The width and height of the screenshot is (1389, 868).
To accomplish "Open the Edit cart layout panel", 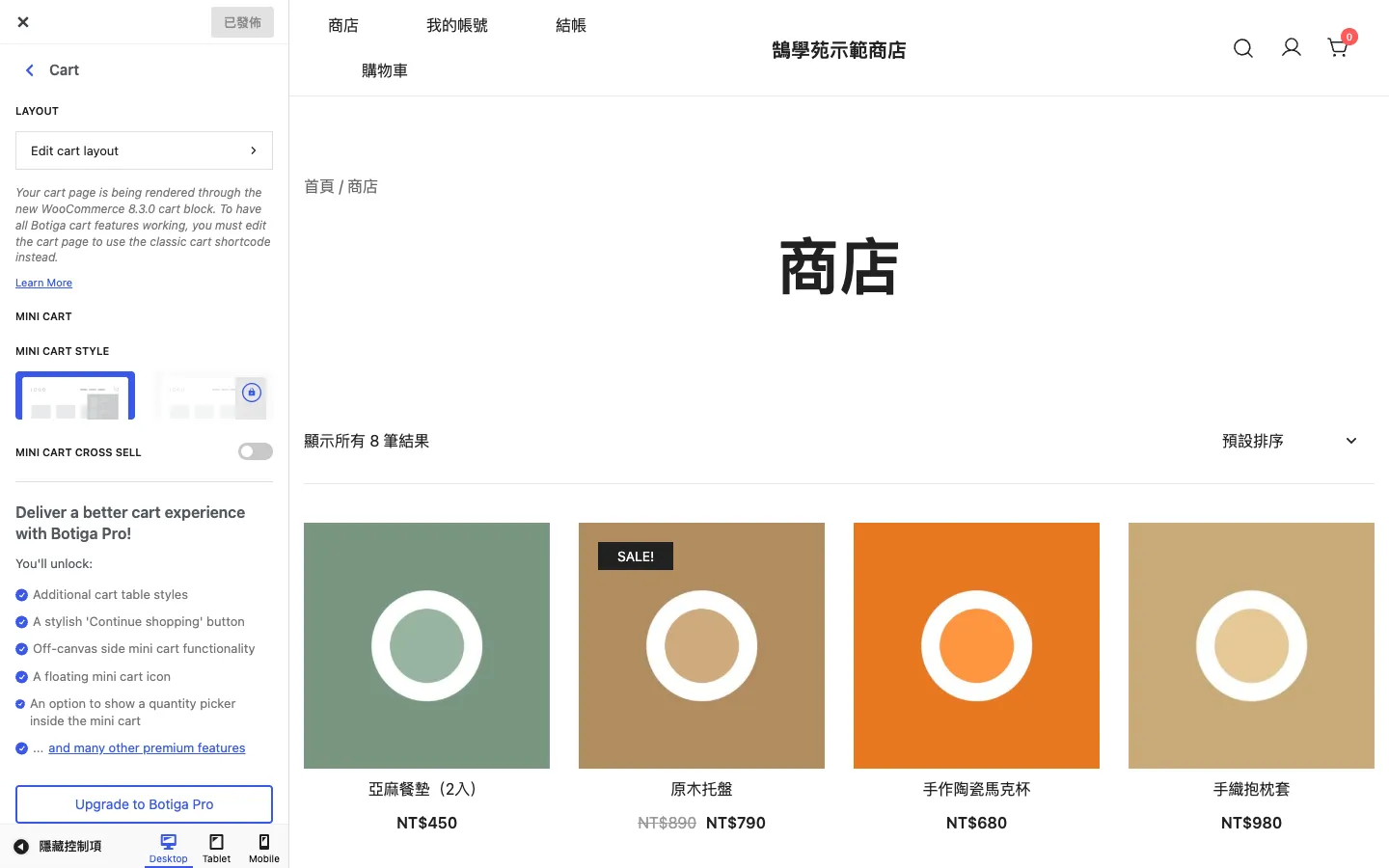I will pyautogui.click(x=144, y=150).
